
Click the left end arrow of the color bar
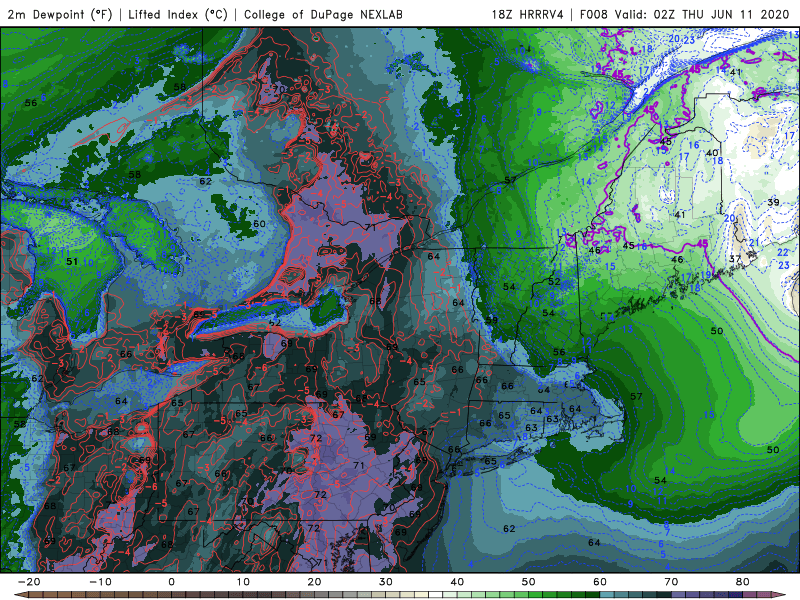[x=20, y=595]
